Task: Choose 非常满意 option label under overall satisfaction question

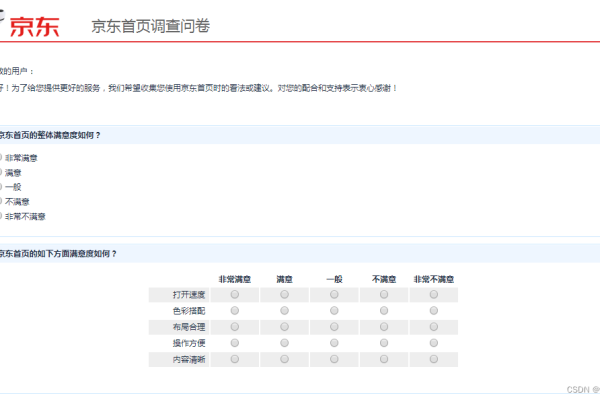Action: [x=21, y=158]
